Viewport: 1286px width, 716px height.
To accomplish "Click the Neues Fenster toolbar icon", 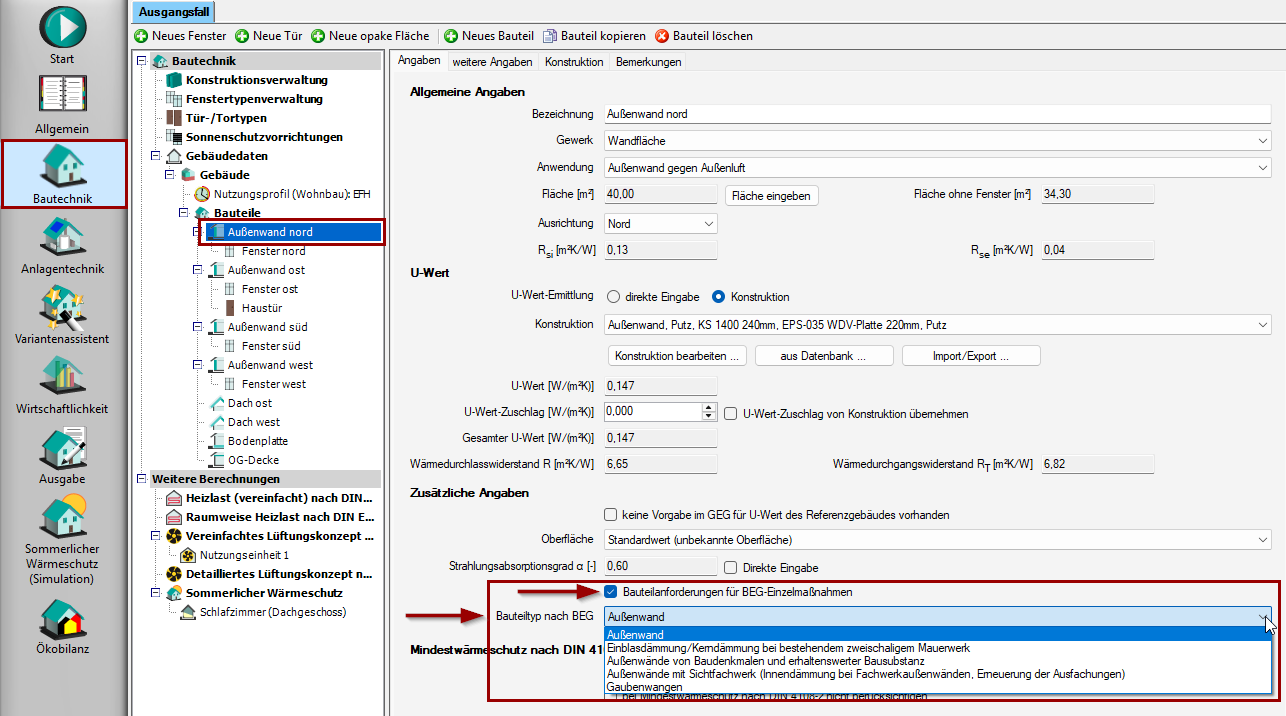I will pos(141,36).
